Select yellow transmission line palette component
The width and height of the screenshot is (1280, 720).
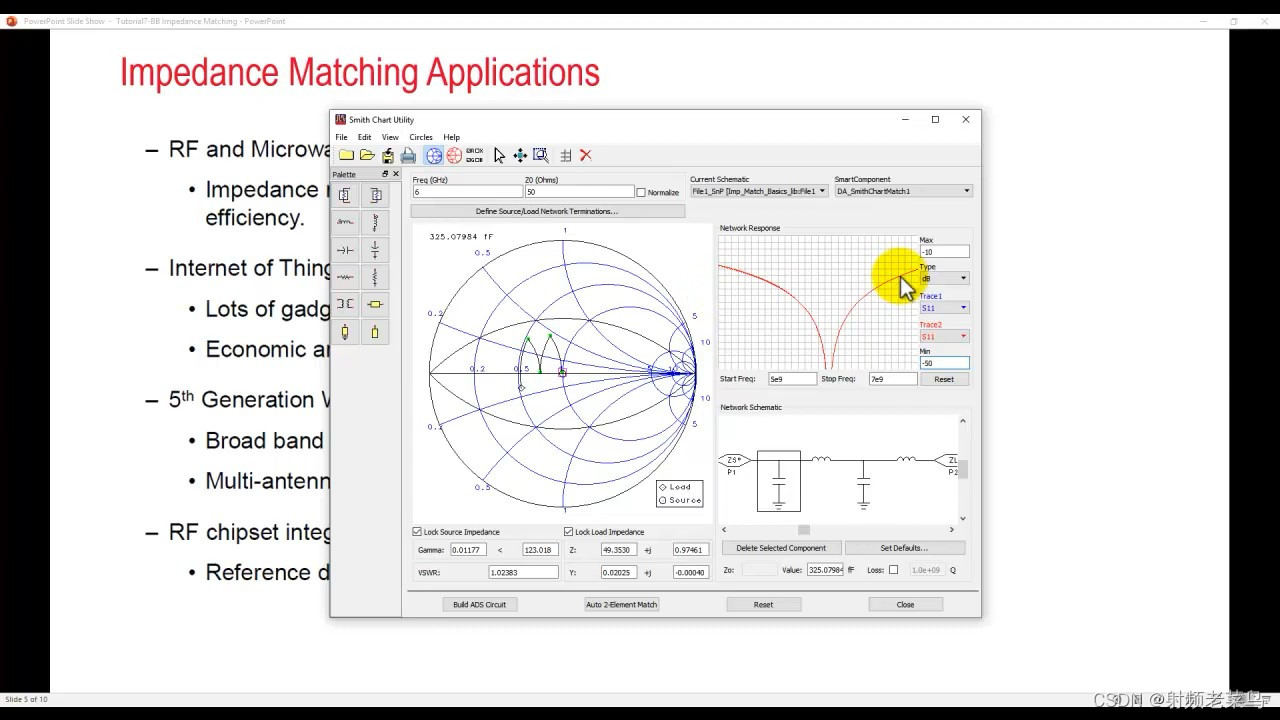pos(375,304)
